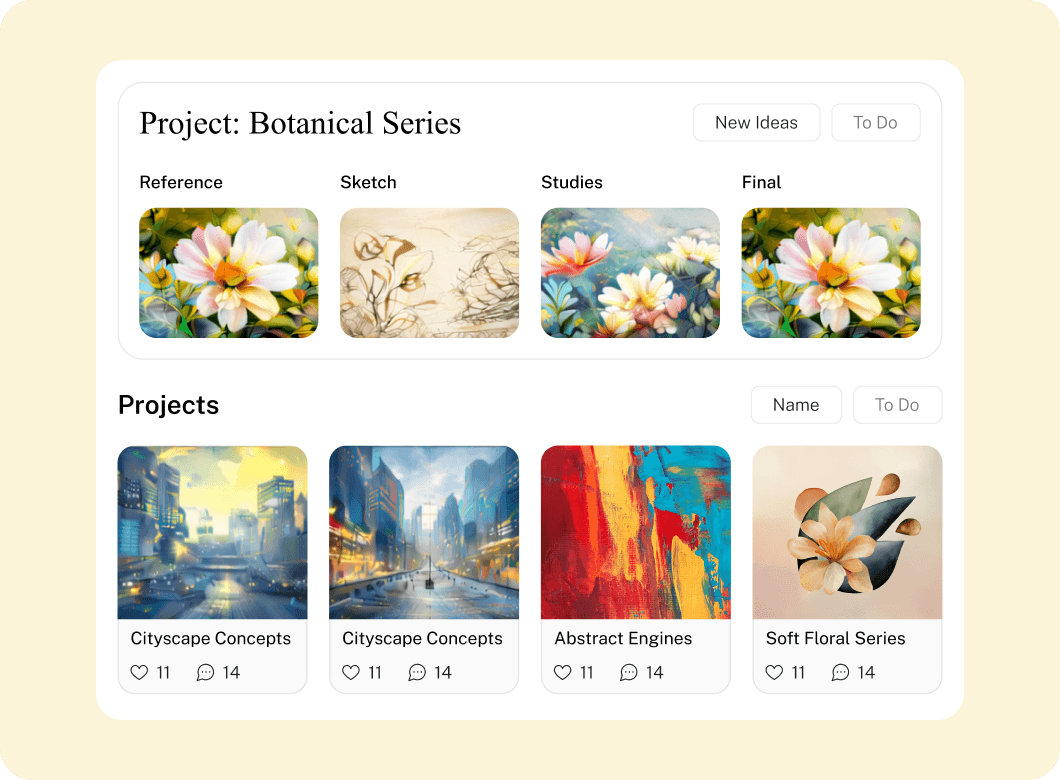Click the comment icon under Abstract Engines
Viewport: 1060px width, 780px height.
[x=629, y=673]
